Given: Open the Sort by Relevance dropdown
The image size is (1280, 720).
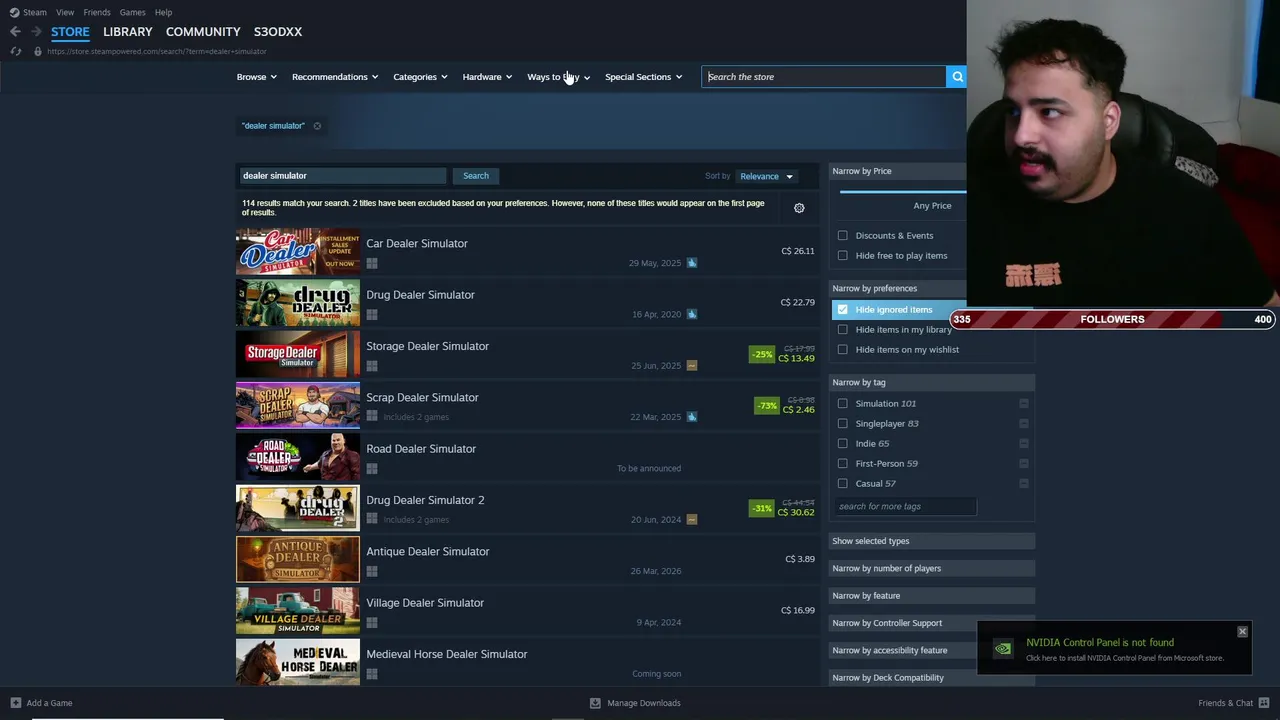Looking at the screenshot, I should click(766, 177).
